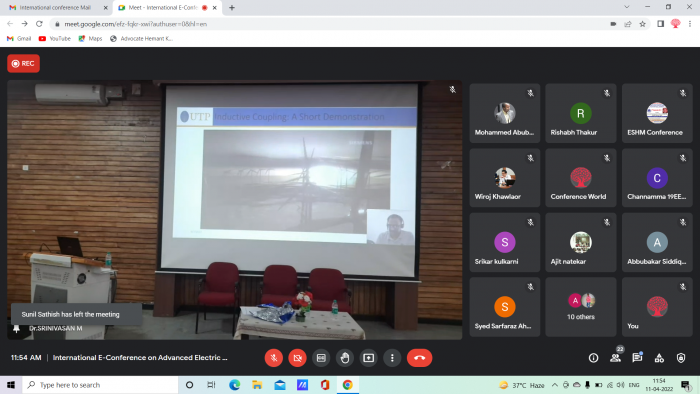
Task: Open the Gmail bookmark
Action: 19,39
